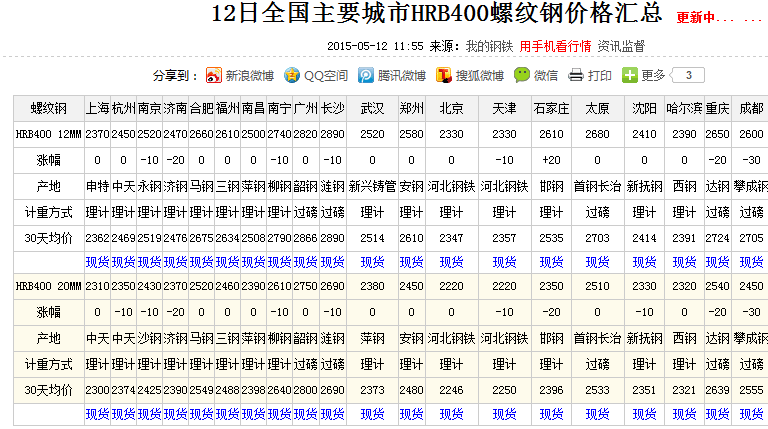768x429 pixels.
Task: Click the Sohu Weibo share icon
Action: (444, 75)
